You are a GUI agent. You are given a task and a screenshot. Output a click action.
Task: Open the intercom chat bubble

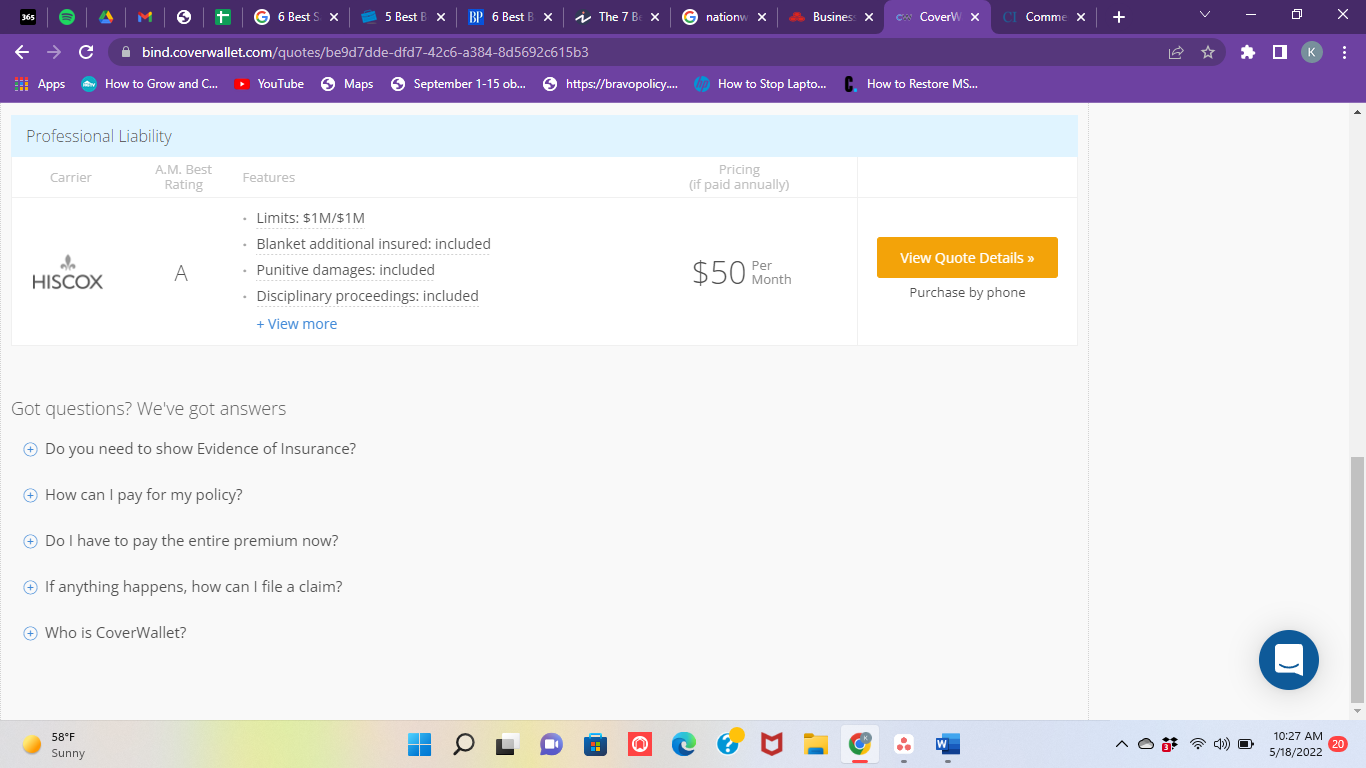(x=1288, y=660)
